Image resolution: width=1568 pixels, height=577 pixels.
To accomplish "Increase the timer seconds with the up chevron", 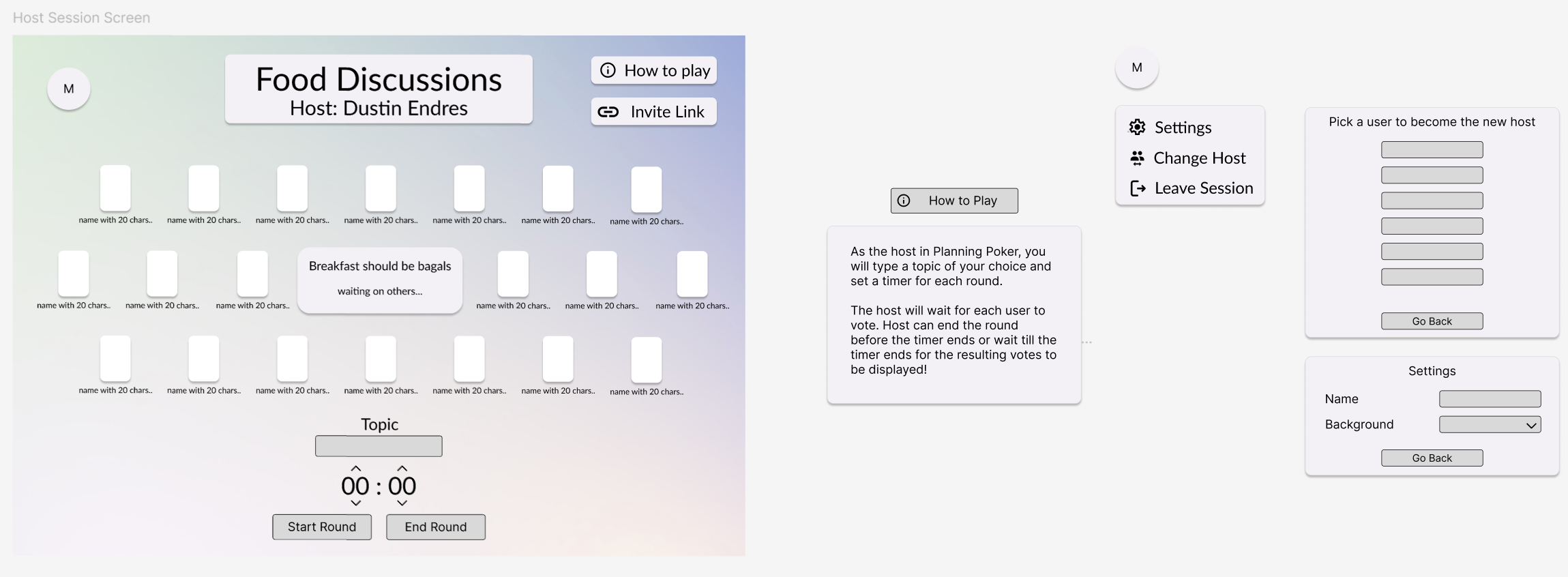I will (x=402, y=469).
